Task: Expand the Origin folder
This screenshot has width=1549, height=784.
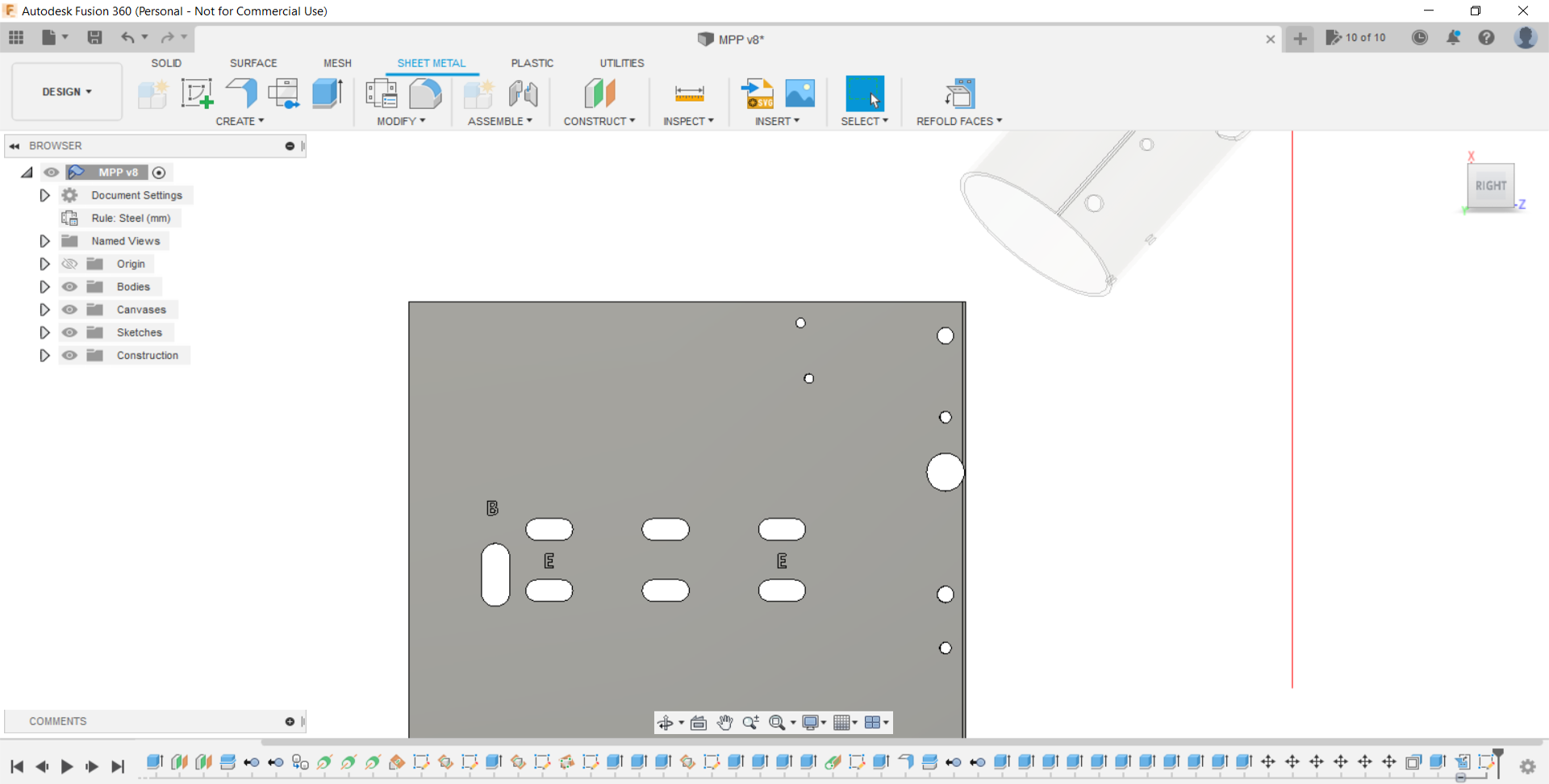Action: tap(44, 264)
